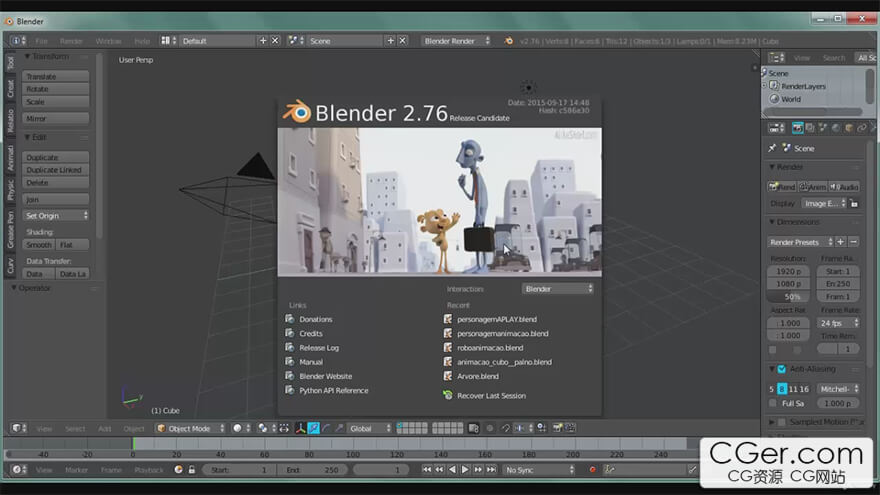Image resolution: width=880 pixels, height=495 pixels.
Task: Open the Interaction preset dropdown
Action: pyautogui.click(x=558, y=288)
